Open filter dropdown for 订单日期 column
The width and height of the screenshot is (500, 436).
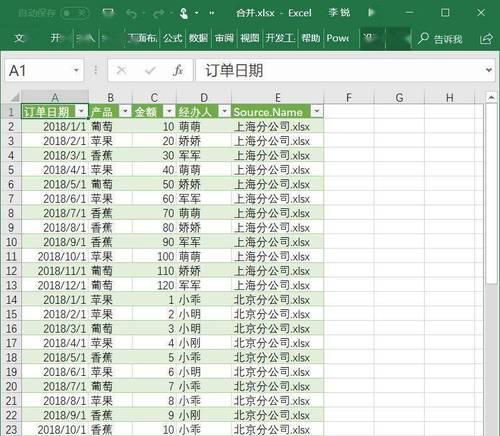(x=82, y=111)
